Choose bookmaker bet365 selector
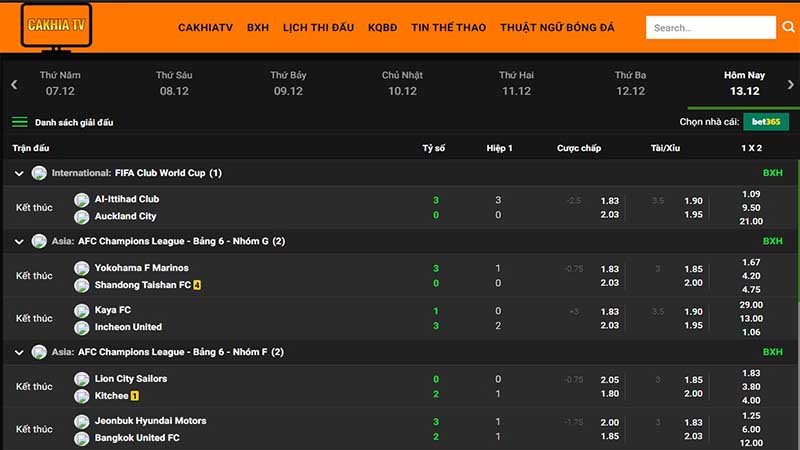800x450 pixels. tap(766, 122)
